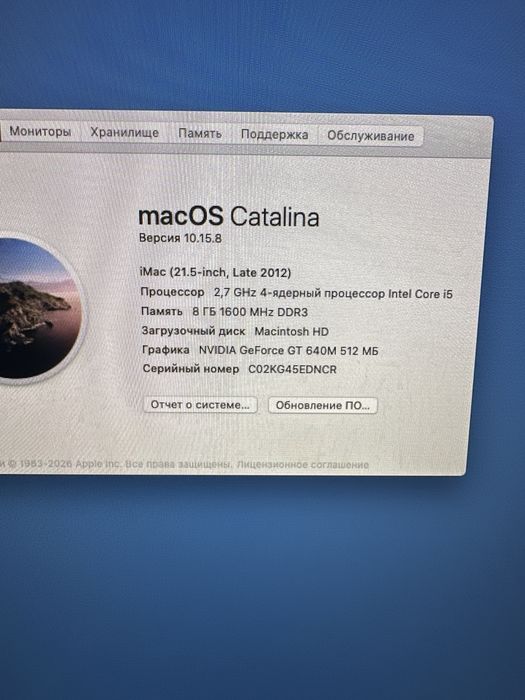
Task: Click the 8 ГБ 1600 MHz DDR3 value
Action: pos(250,312)
